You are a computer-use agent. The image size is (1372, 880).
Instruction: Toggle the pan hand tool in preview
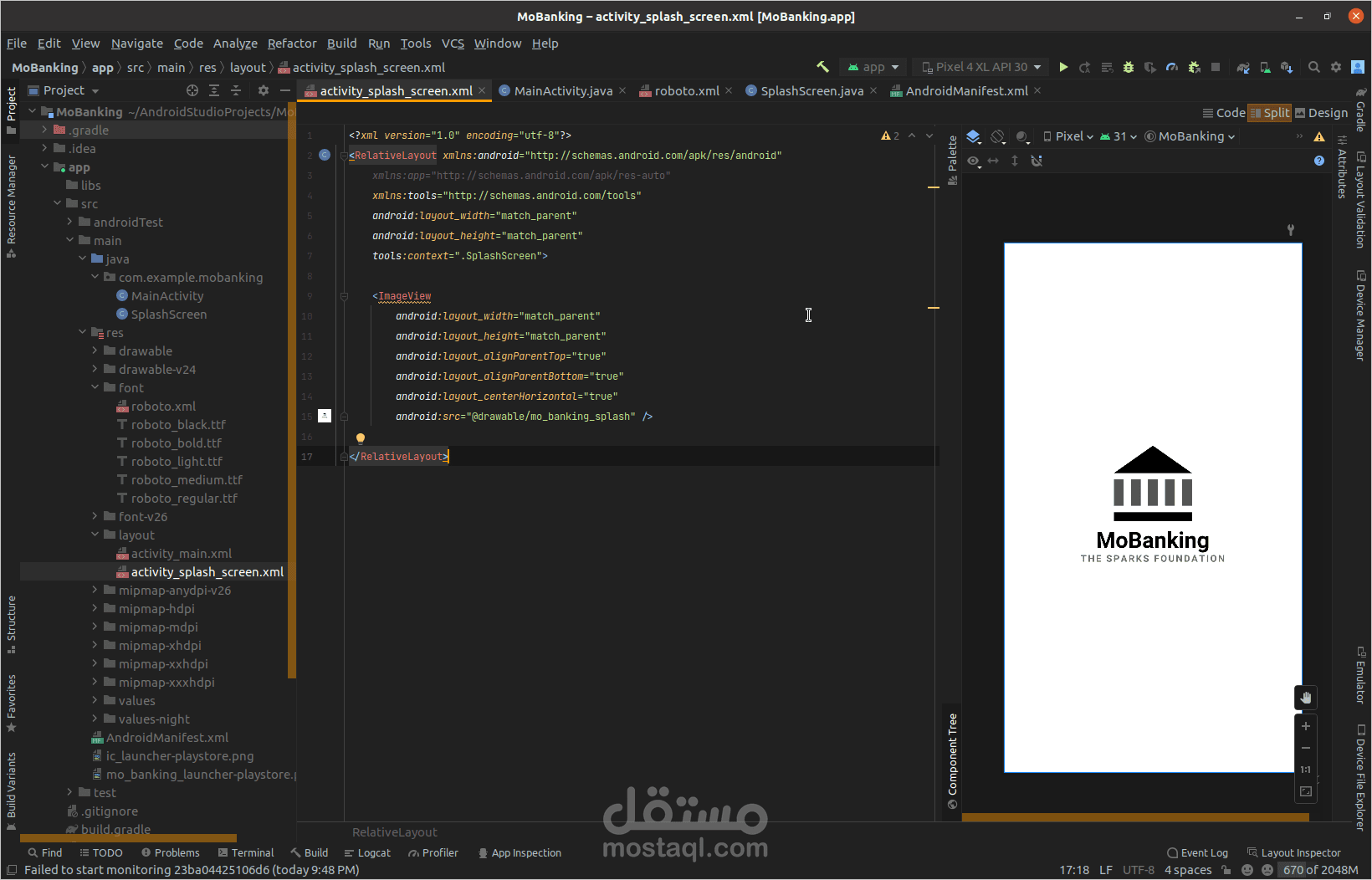[x=1306, y=698]
